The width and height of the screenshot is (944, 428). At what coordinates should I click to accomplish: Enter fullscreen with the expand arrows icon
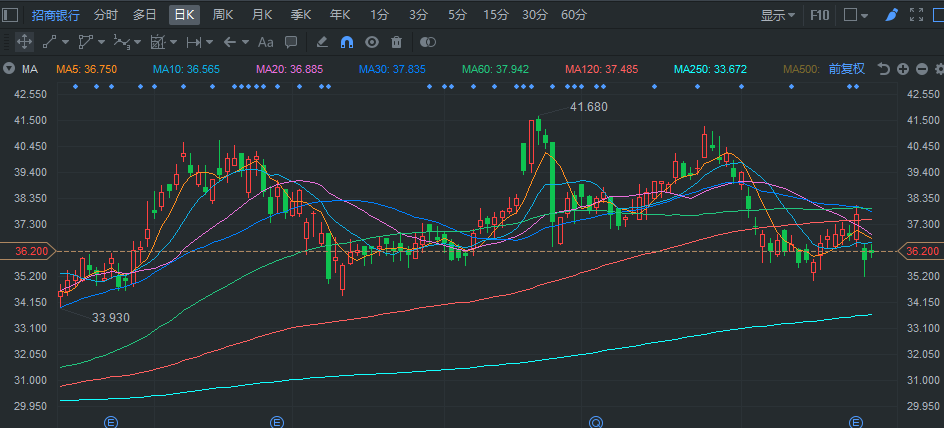(916, 15)
